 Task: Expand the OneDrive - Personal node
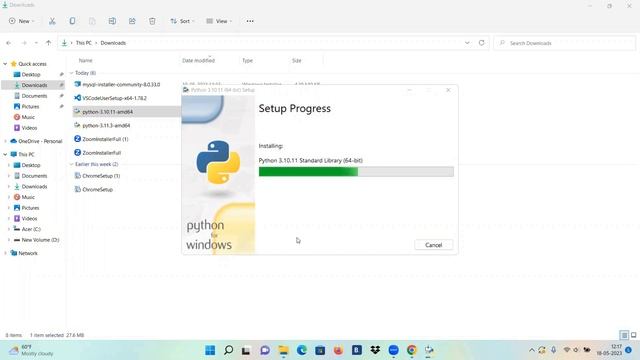5,141
